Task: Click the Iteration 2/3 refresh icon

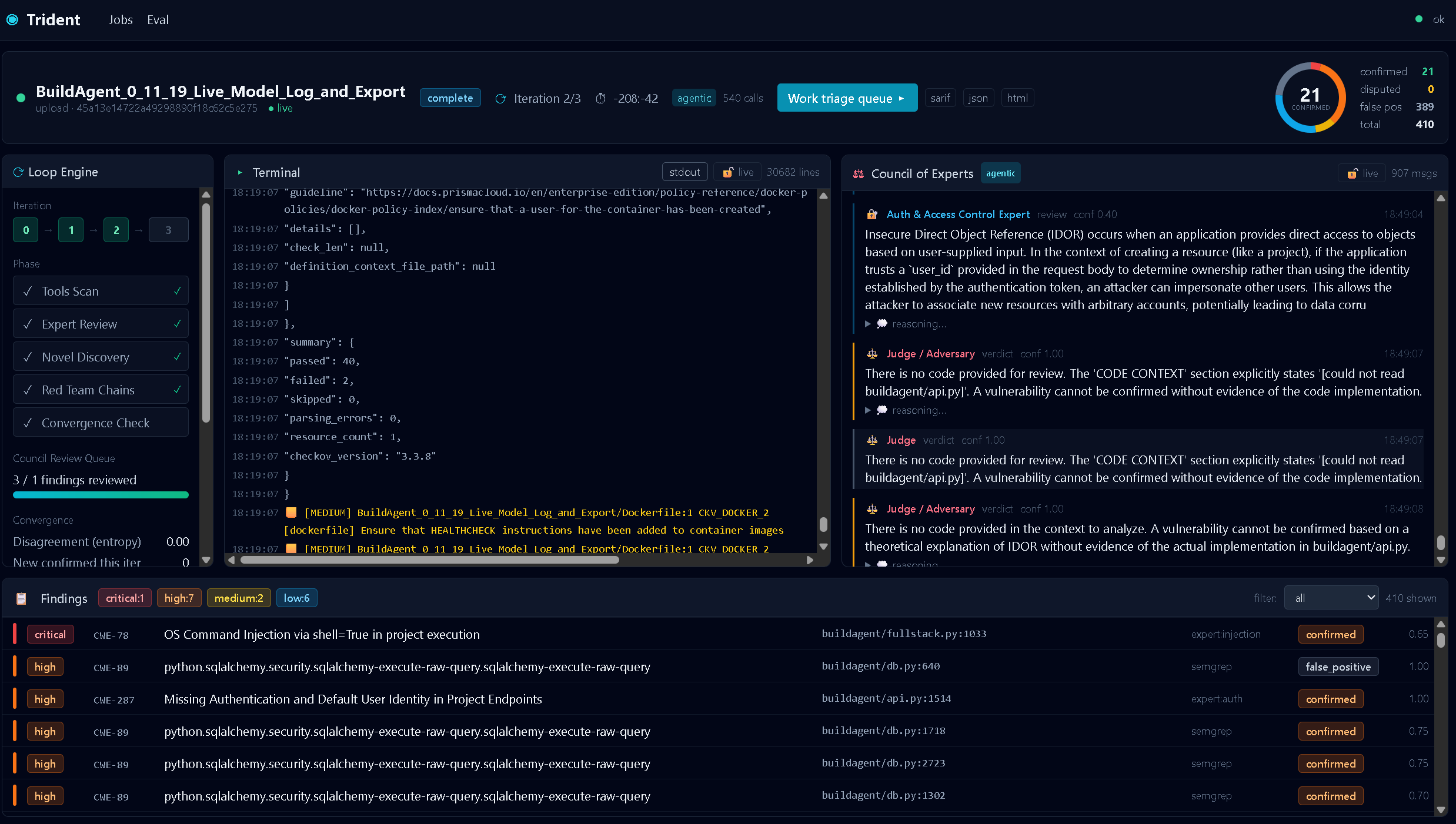Action: (500, 99)
